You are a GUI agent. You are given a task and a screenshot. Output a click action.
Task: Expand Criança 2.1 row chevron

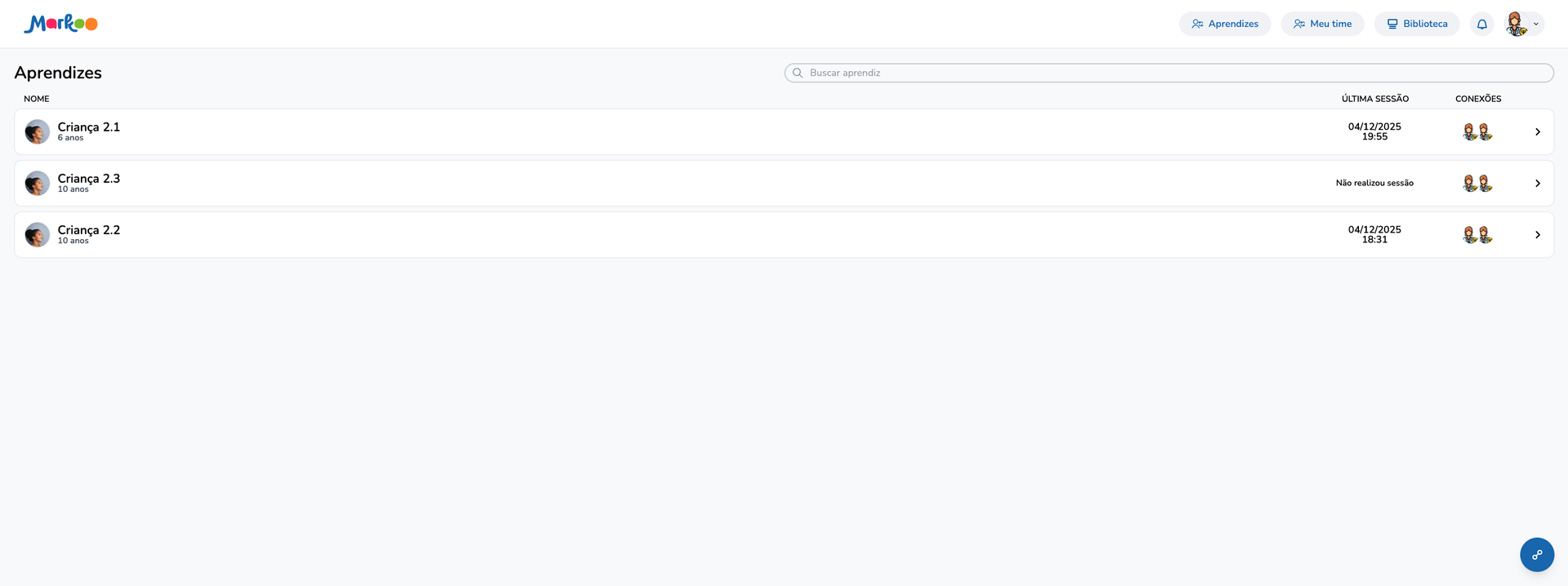tap(1537, 132)
